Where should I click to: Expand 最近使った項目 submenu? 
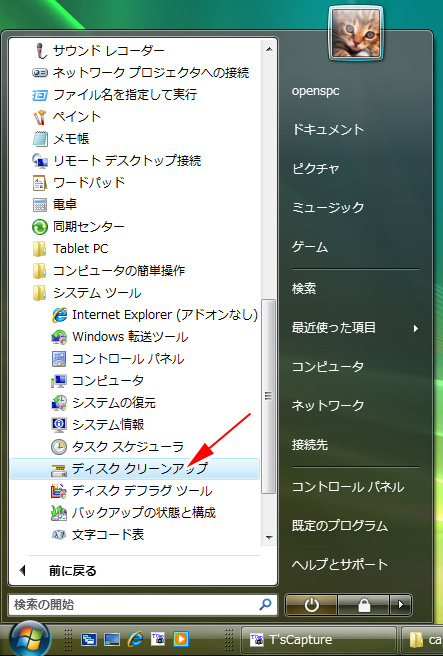tap(356, 328)
